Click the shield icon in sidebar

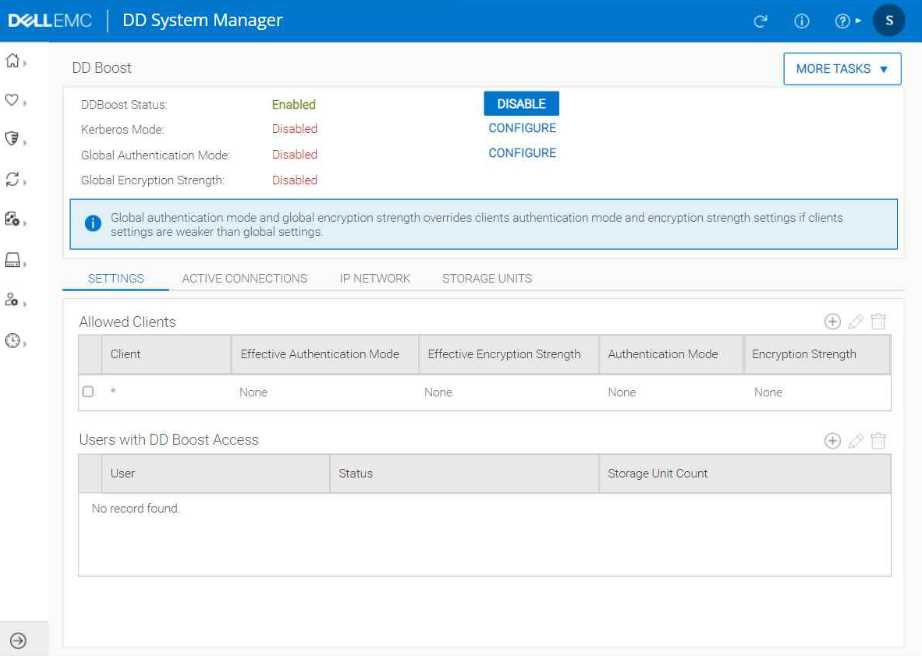(x=13, y=139)
